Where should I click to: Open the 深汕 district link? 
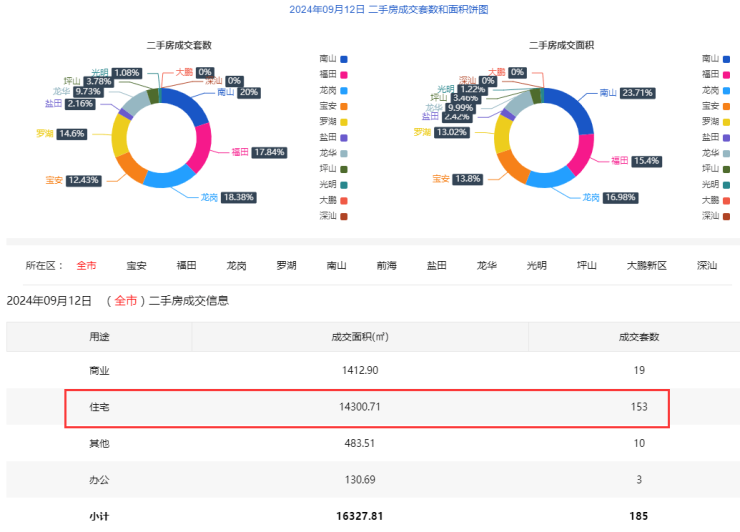[x=707, y=266]
